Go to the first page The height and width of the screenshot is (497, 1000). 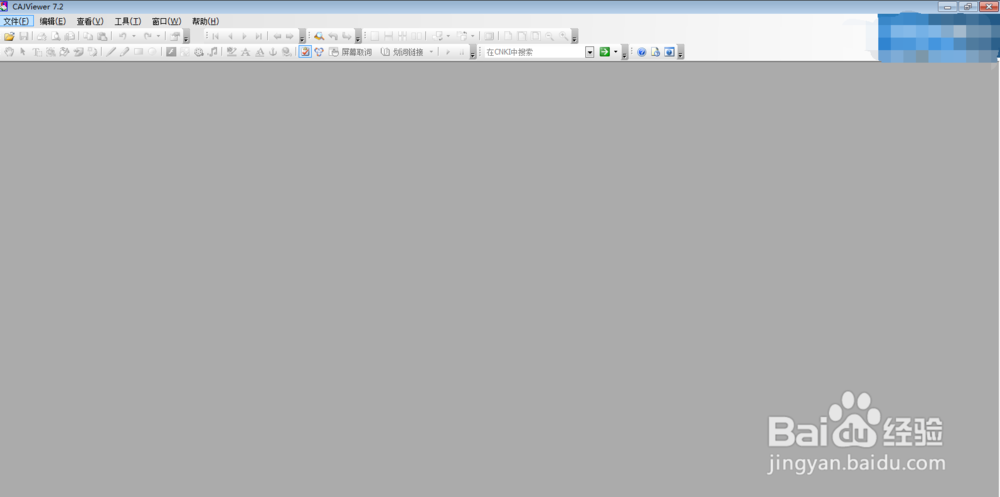(216, 36)
